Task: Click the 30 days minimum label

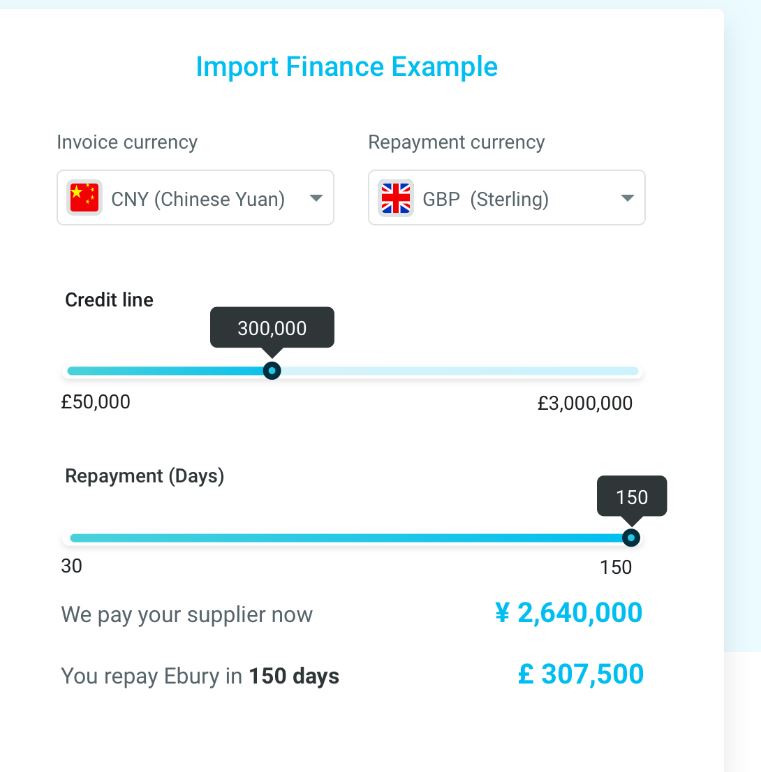Action: point(71,566)
